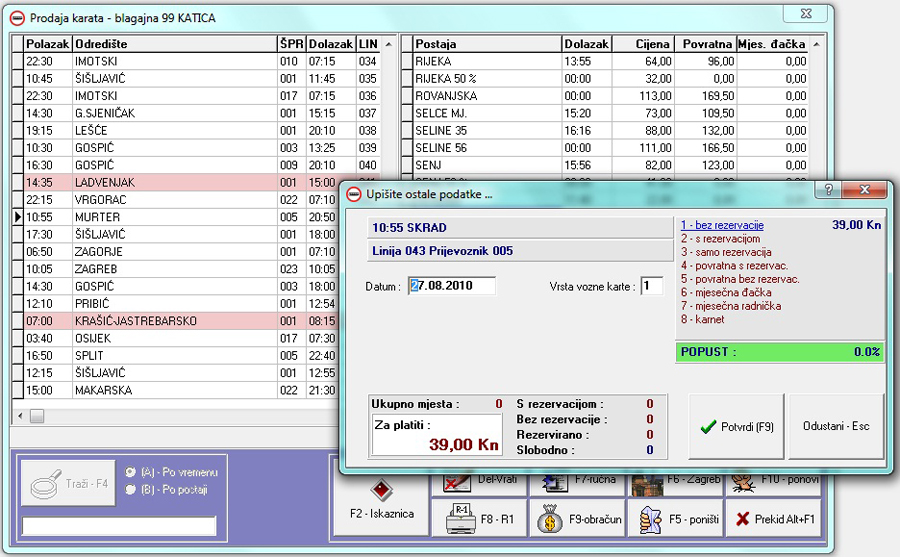The width and height of the screenshot is (900, 557).
Task: Click the green POPUST discount bar
Action: [779, 351]
